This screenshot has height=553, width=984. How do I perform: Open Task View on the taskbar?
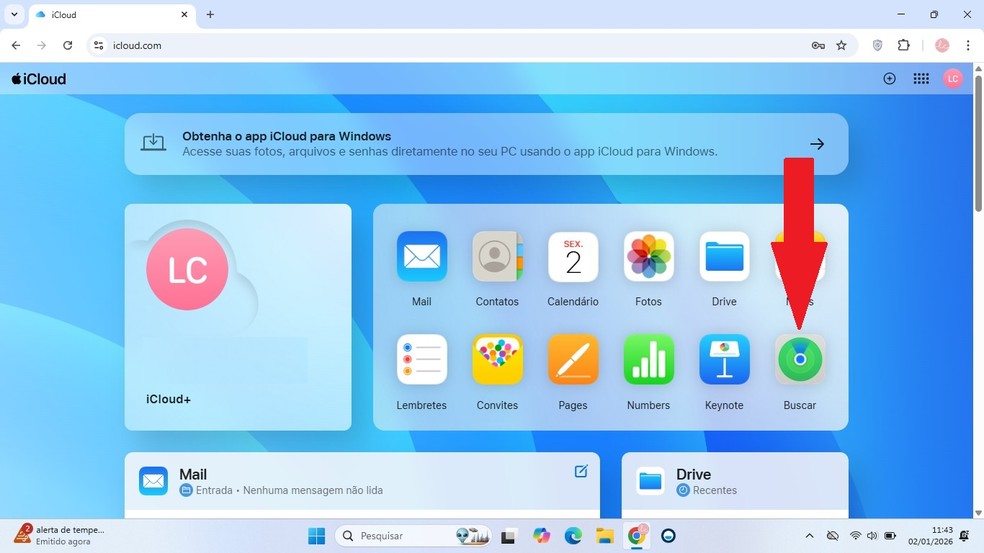pyautogui.click(x=508, y=536)
